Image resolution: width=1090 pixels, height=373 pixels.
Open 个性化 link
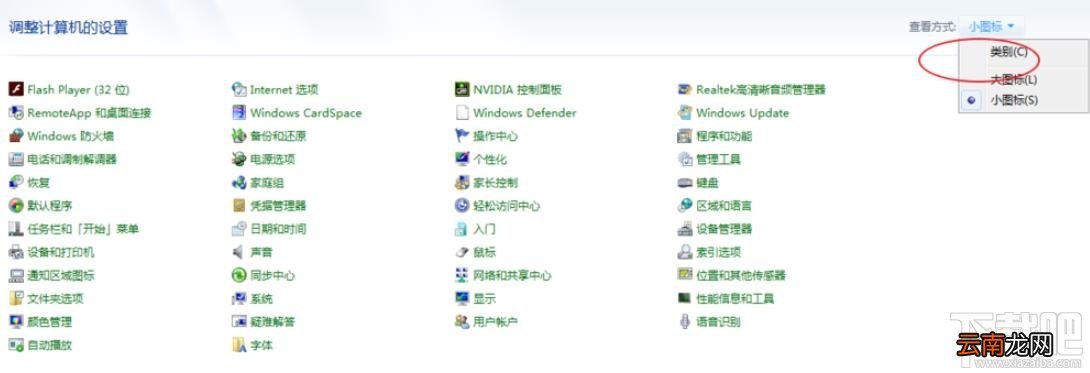point(490,159)
